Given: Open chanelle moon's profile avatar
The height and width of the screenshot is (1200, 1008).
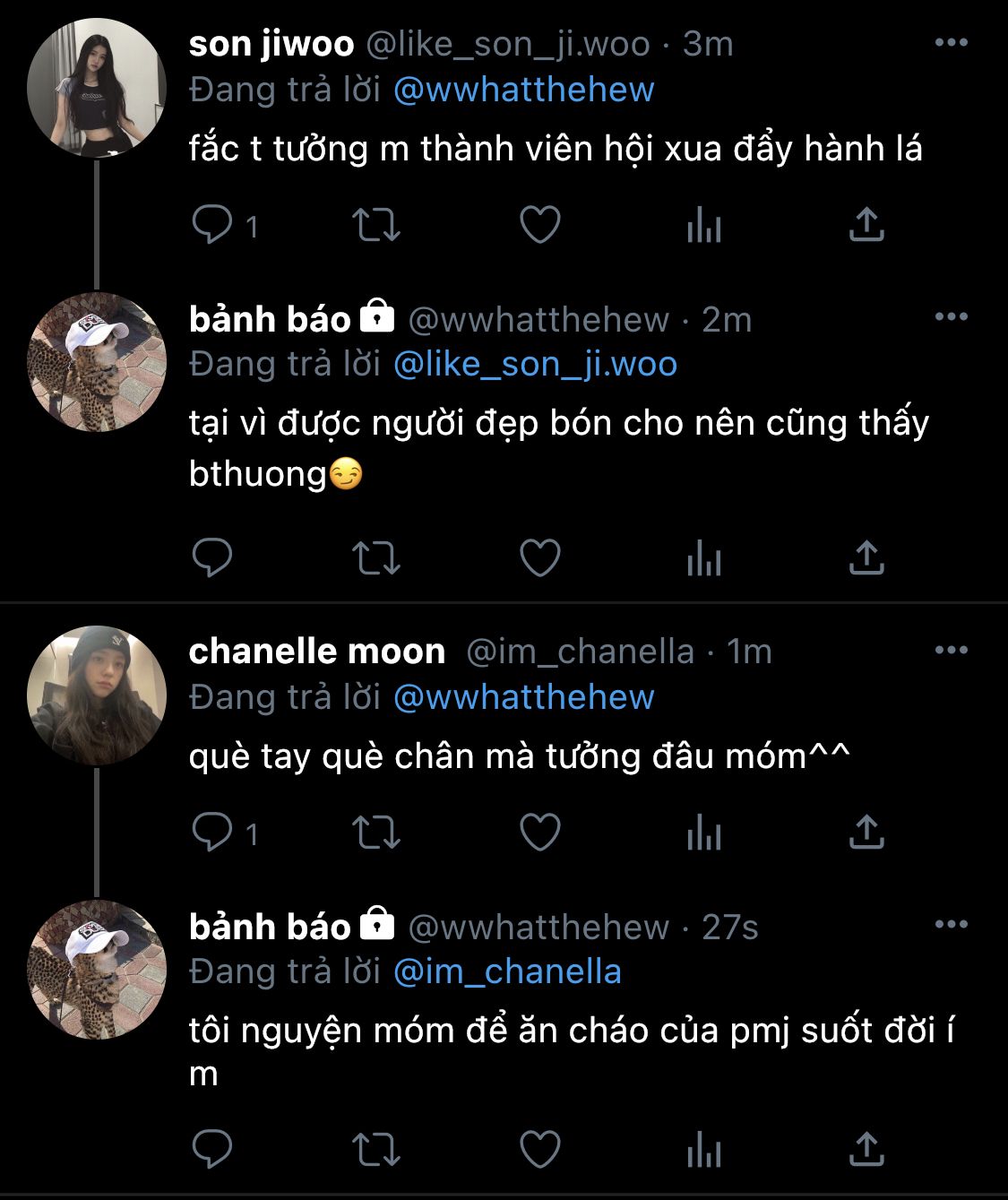Looking at the screenshot, I should point(97,695).
